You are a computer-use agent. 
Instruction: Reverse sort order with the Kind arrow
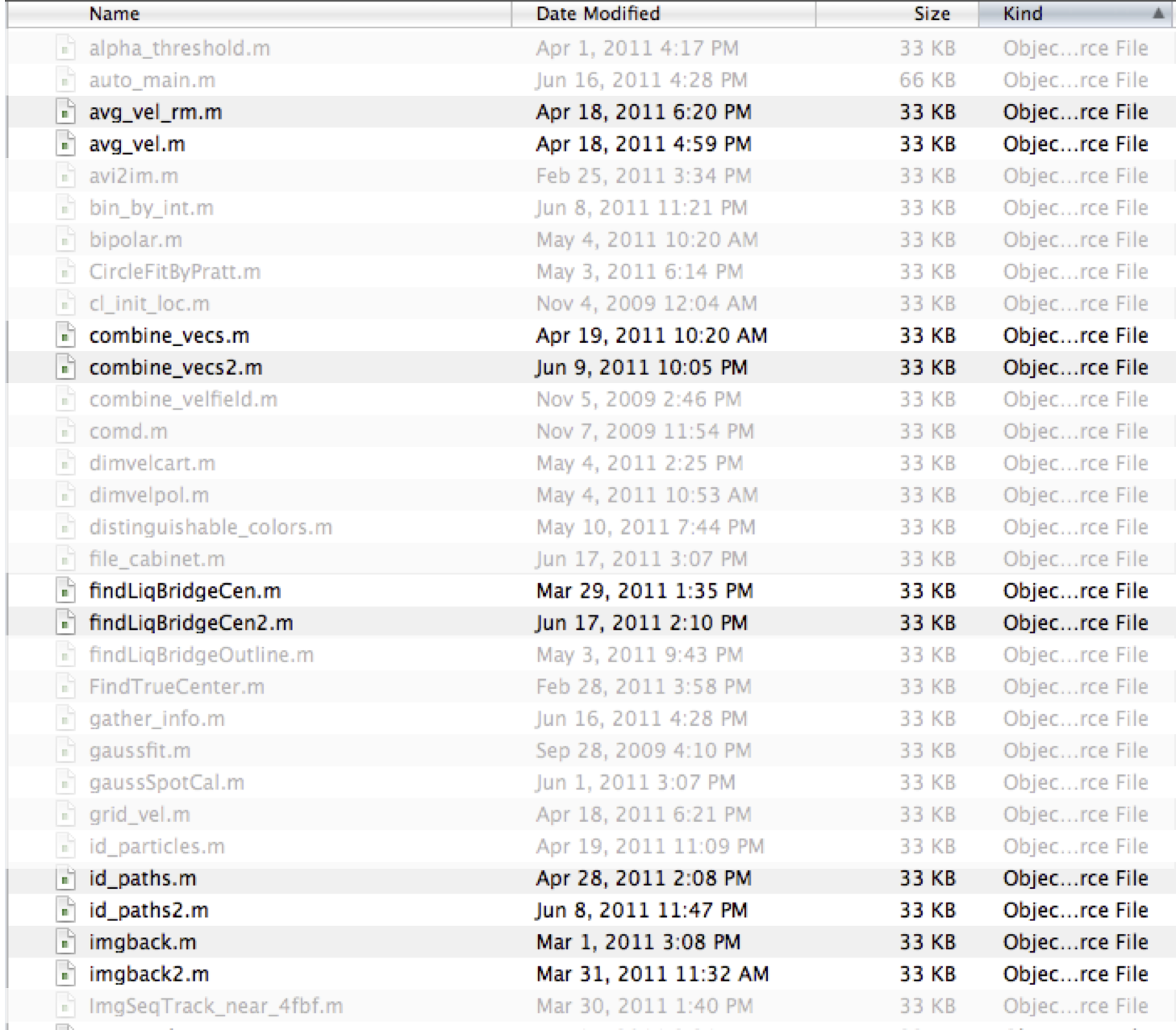tap(1158, 14)
